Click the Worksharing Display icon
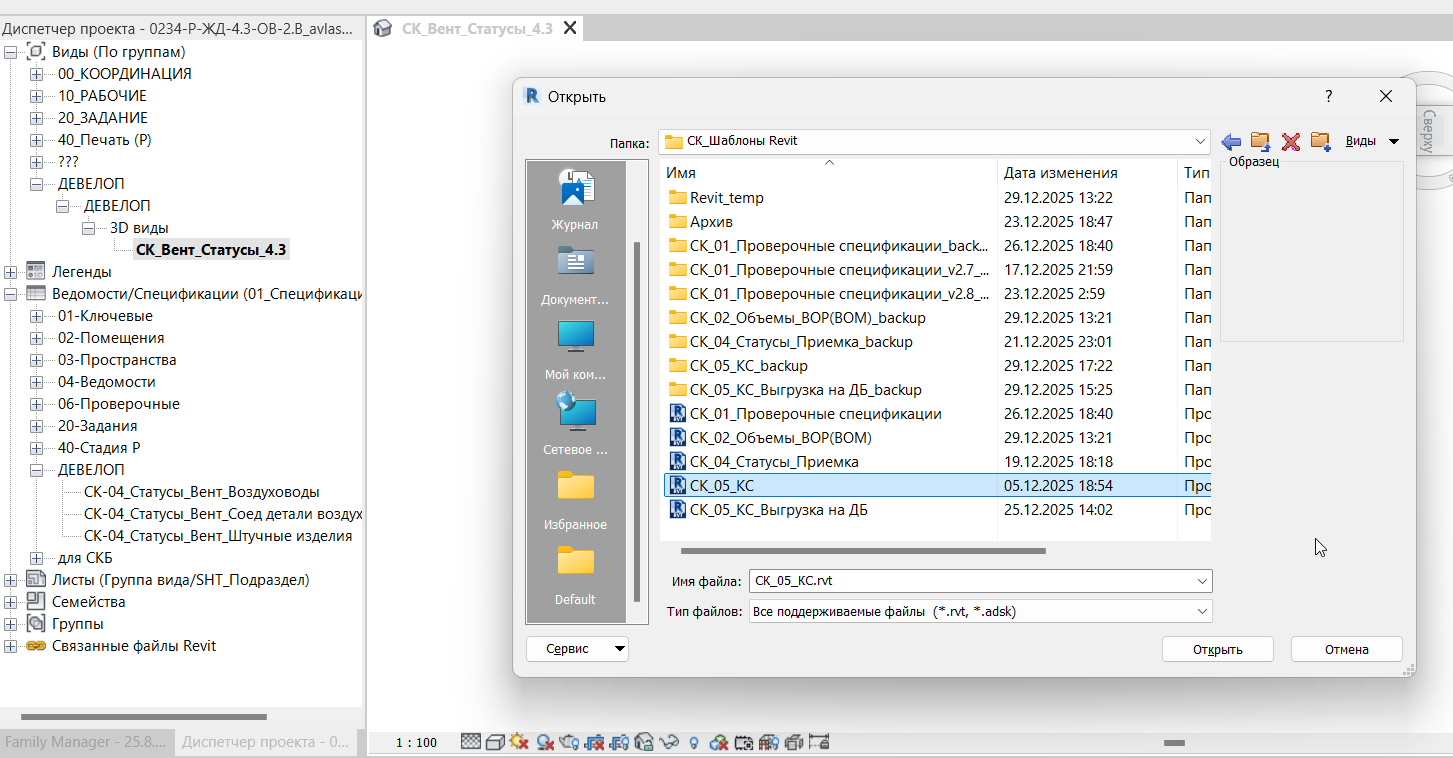1453x758 pixels. [x=719, y=742]
